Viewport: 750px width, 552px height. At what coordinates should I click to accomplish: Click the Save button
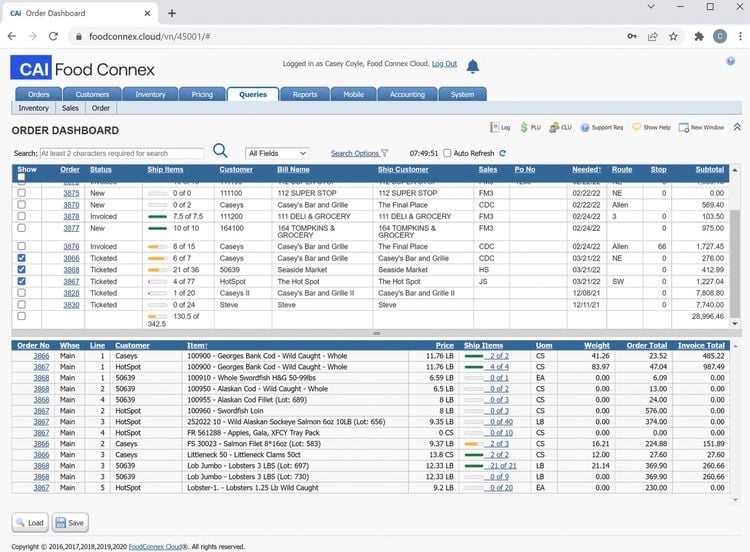(x=70, y=523)
